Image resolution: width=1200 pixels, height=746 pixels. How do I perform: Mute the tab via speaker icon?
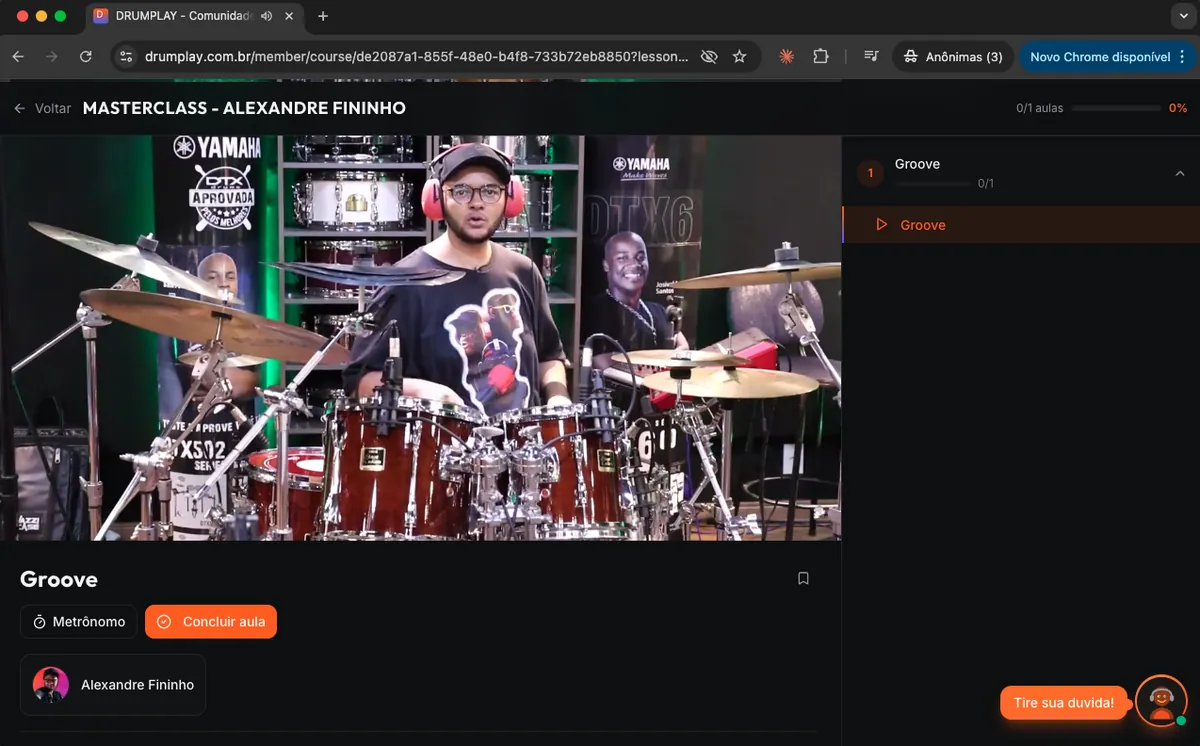266,16
